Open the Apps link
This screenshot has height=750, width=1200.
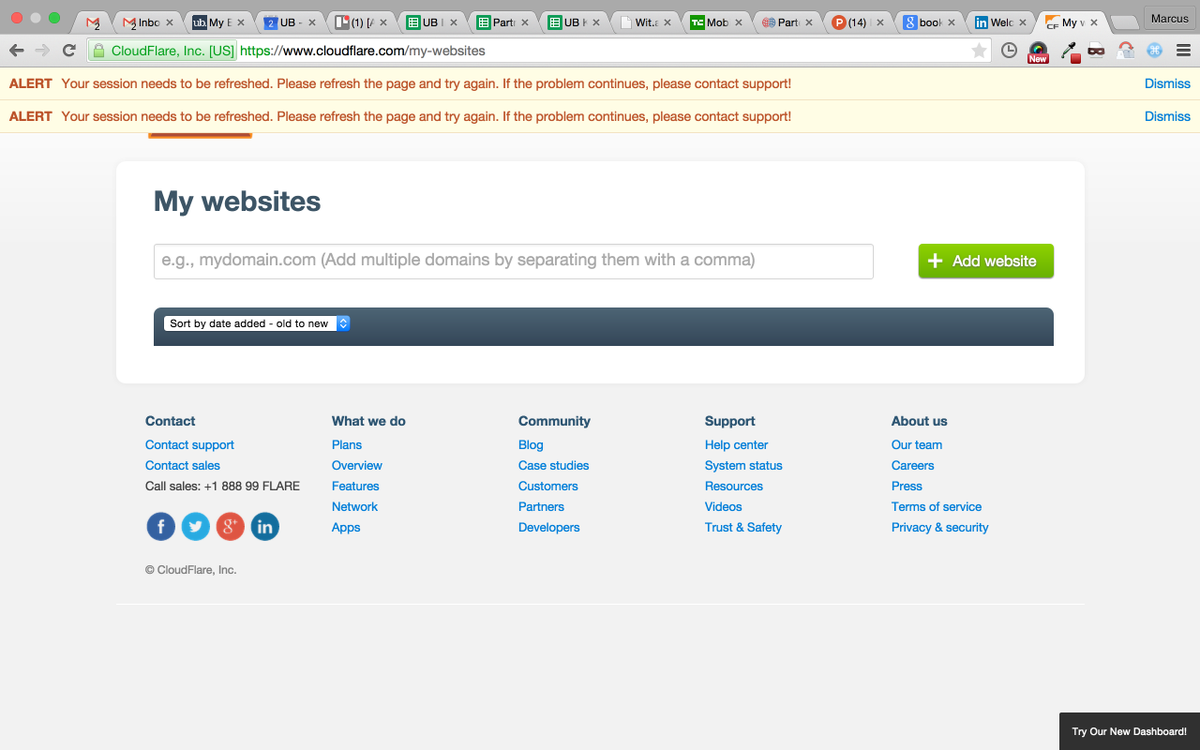[346, 528]
